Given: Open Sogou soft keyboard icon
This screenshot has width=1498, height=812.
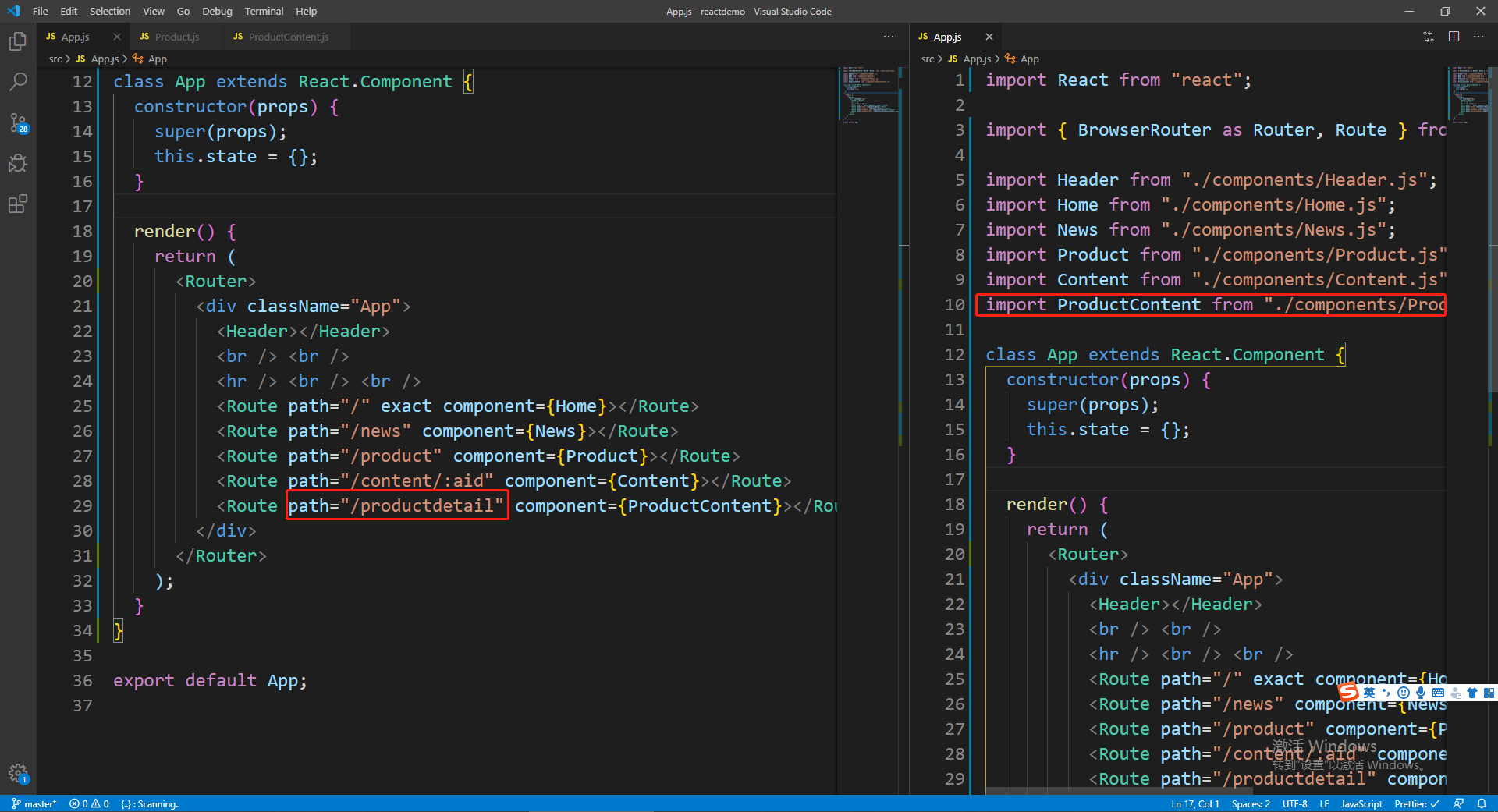Looking at the screenshot, I should tap(1438, 693).
